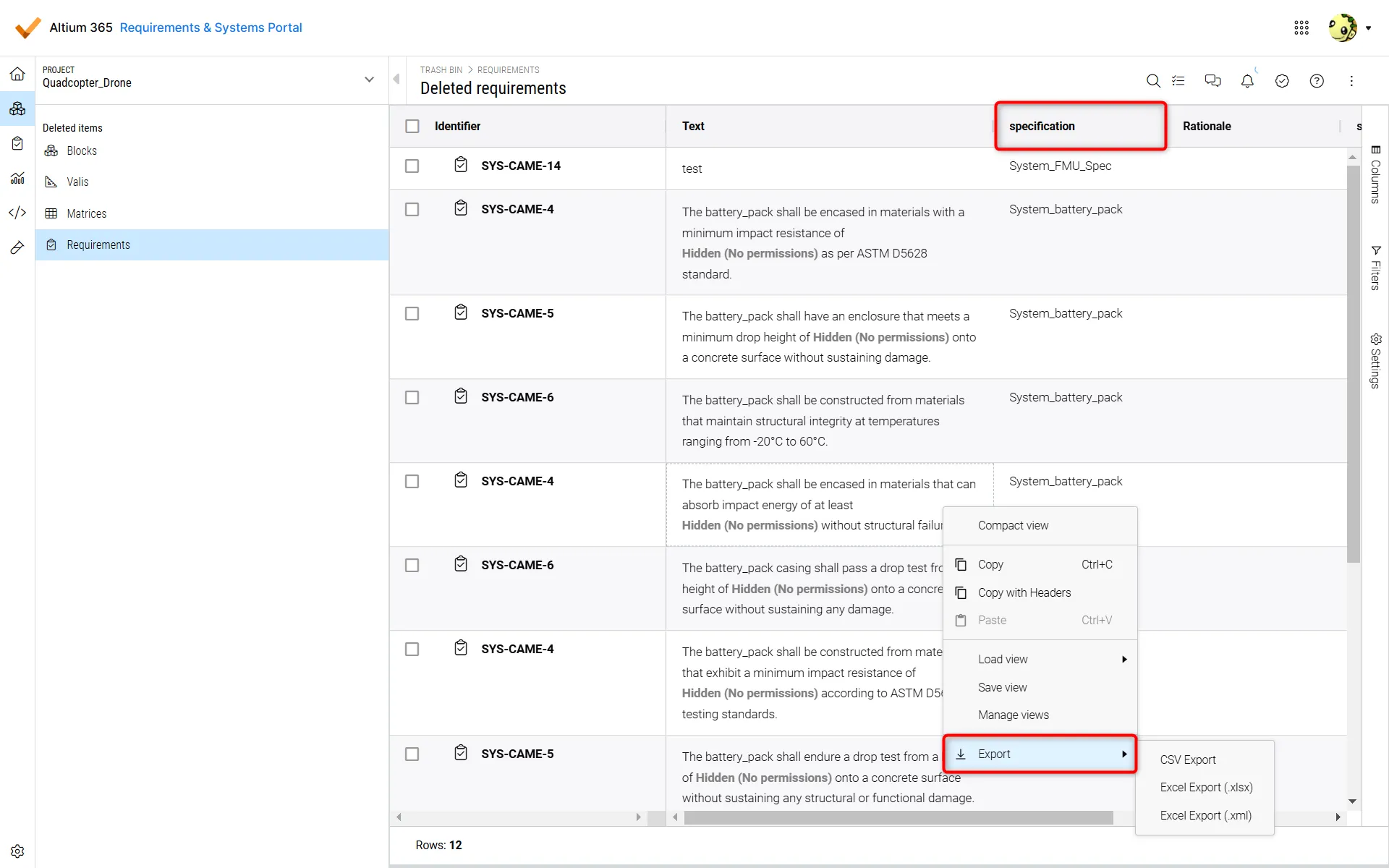Open the notifications bell

coord(1247,81)
